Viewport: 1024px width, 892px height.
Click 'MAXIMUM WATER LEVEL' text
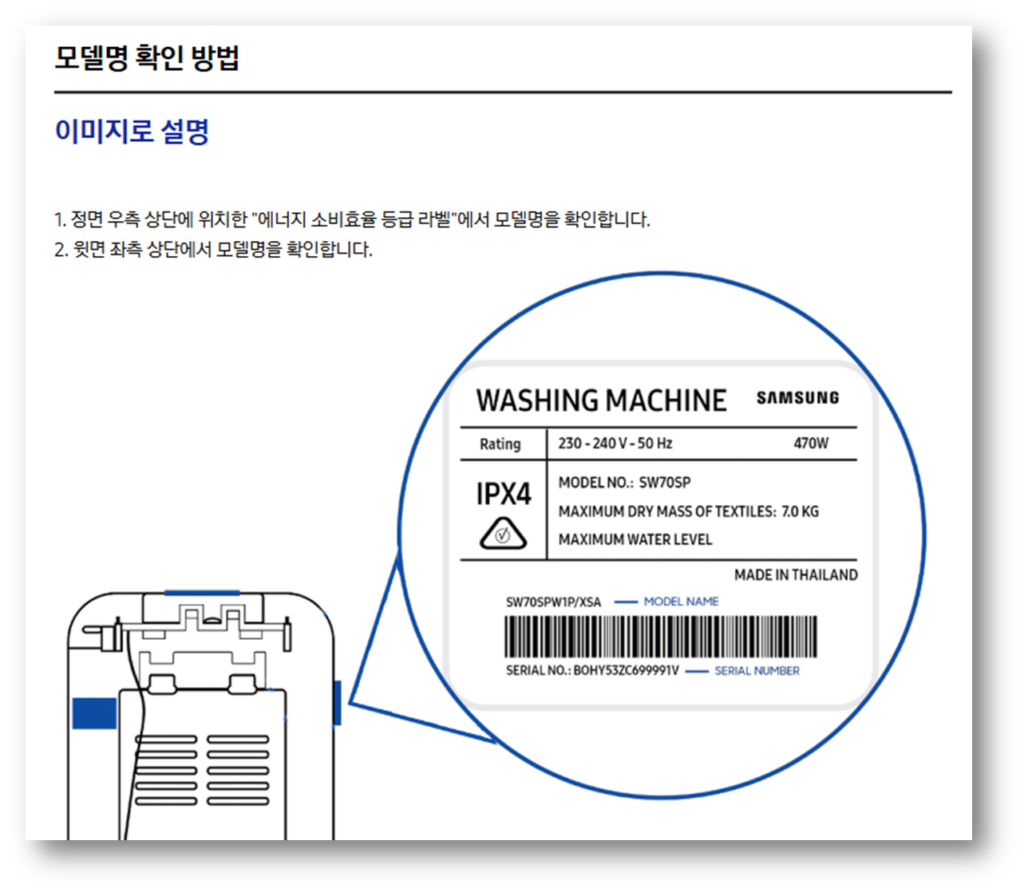[635, 539]
